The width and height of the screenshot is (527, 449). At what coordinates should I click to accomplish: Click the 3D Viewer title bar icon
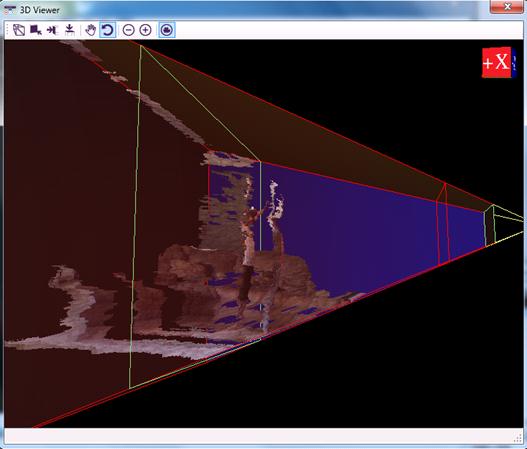tap(10, 10)
